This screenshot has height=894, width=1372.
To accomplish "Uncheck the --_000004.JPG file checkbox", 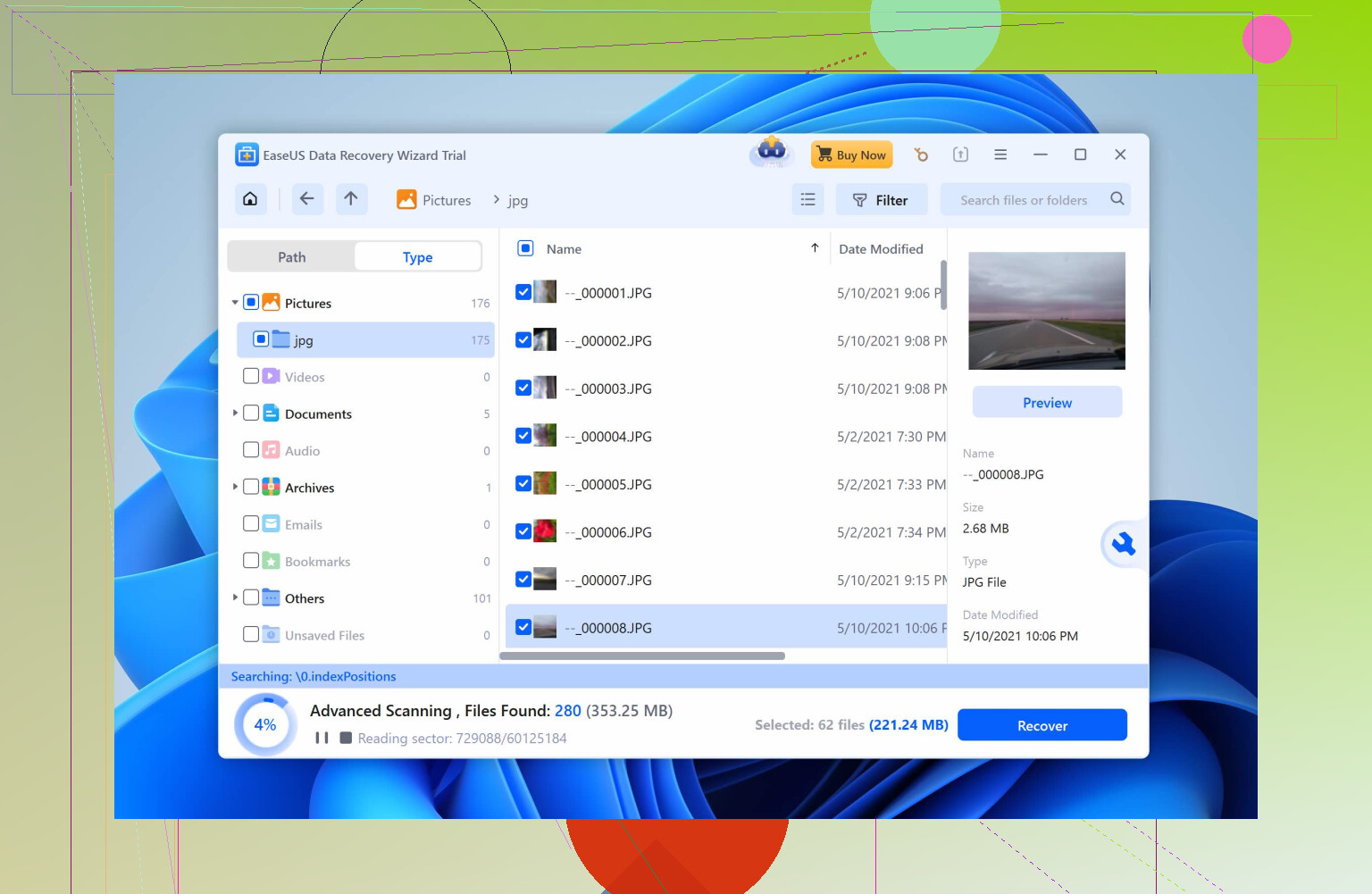I will click(523, 436).
